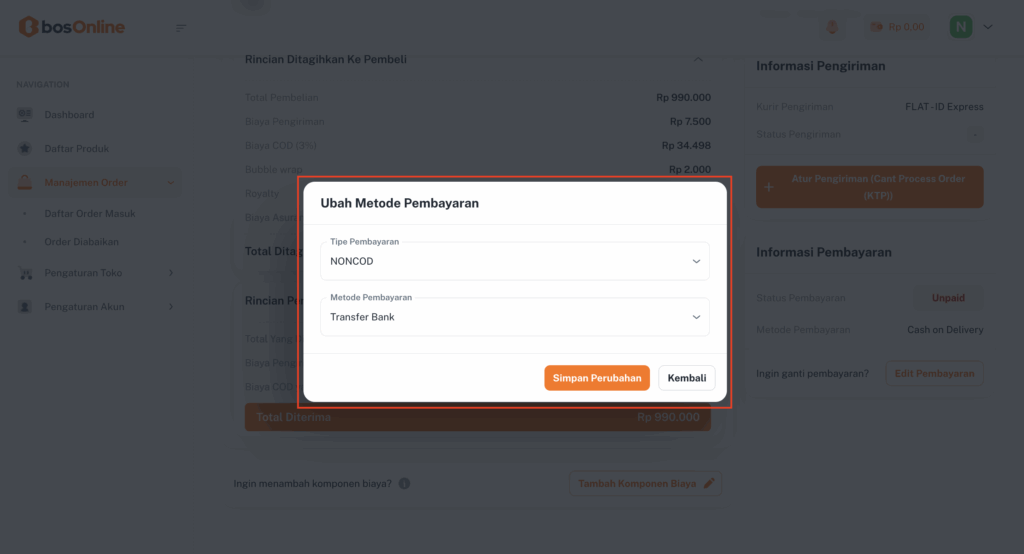Click the info icon beside 'Ingin menambah komponen biaya?'
The image size is (1024, 554).
404,484
